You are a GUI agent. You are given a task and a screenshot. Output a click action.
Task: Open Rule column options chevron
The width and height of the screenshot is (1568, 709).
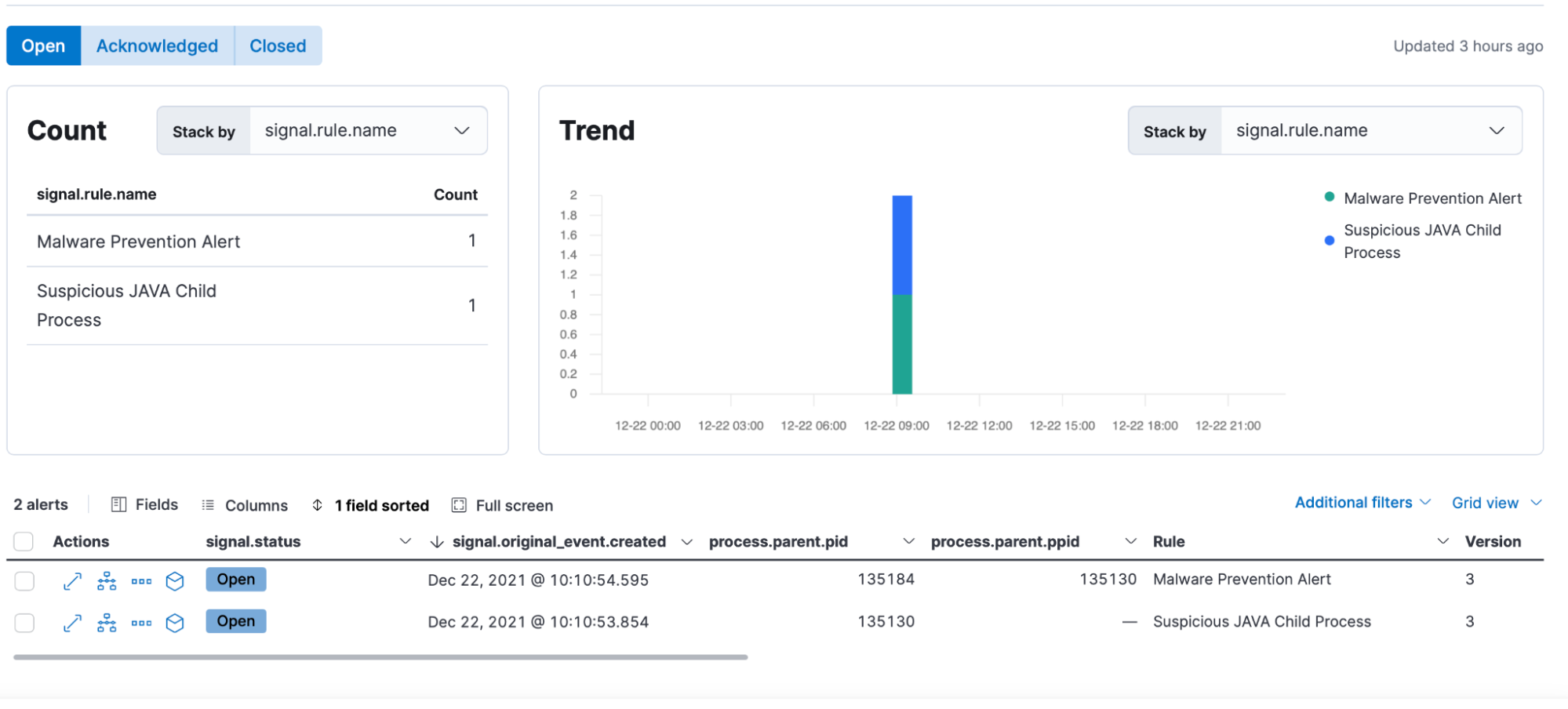1442,541
